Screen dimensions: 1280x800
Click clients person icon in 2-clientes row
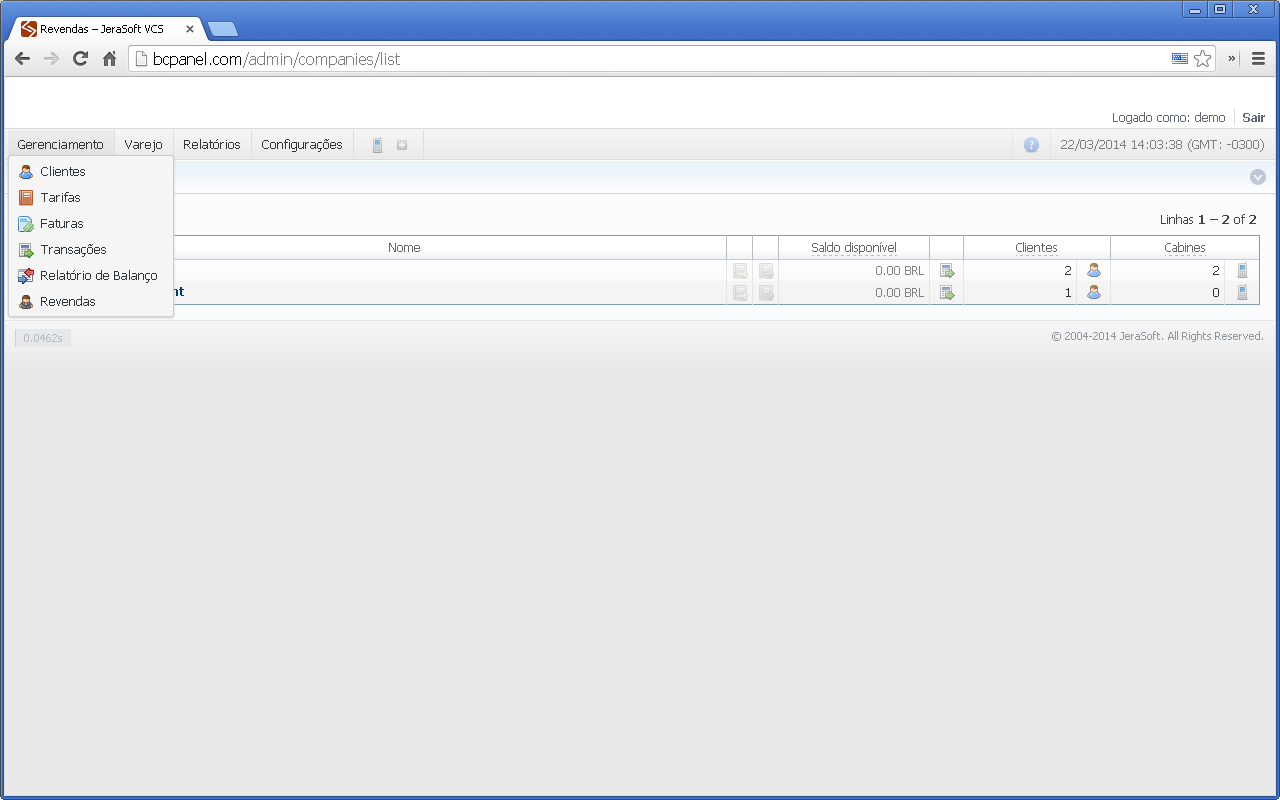pyautogui.click(x=1094, y=270)
